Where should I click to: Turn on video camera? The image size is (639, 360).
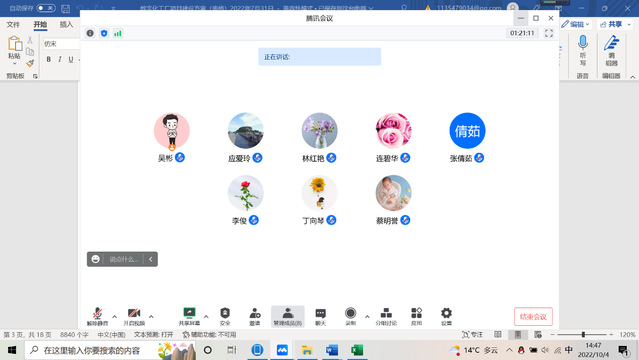pos(134,316)
